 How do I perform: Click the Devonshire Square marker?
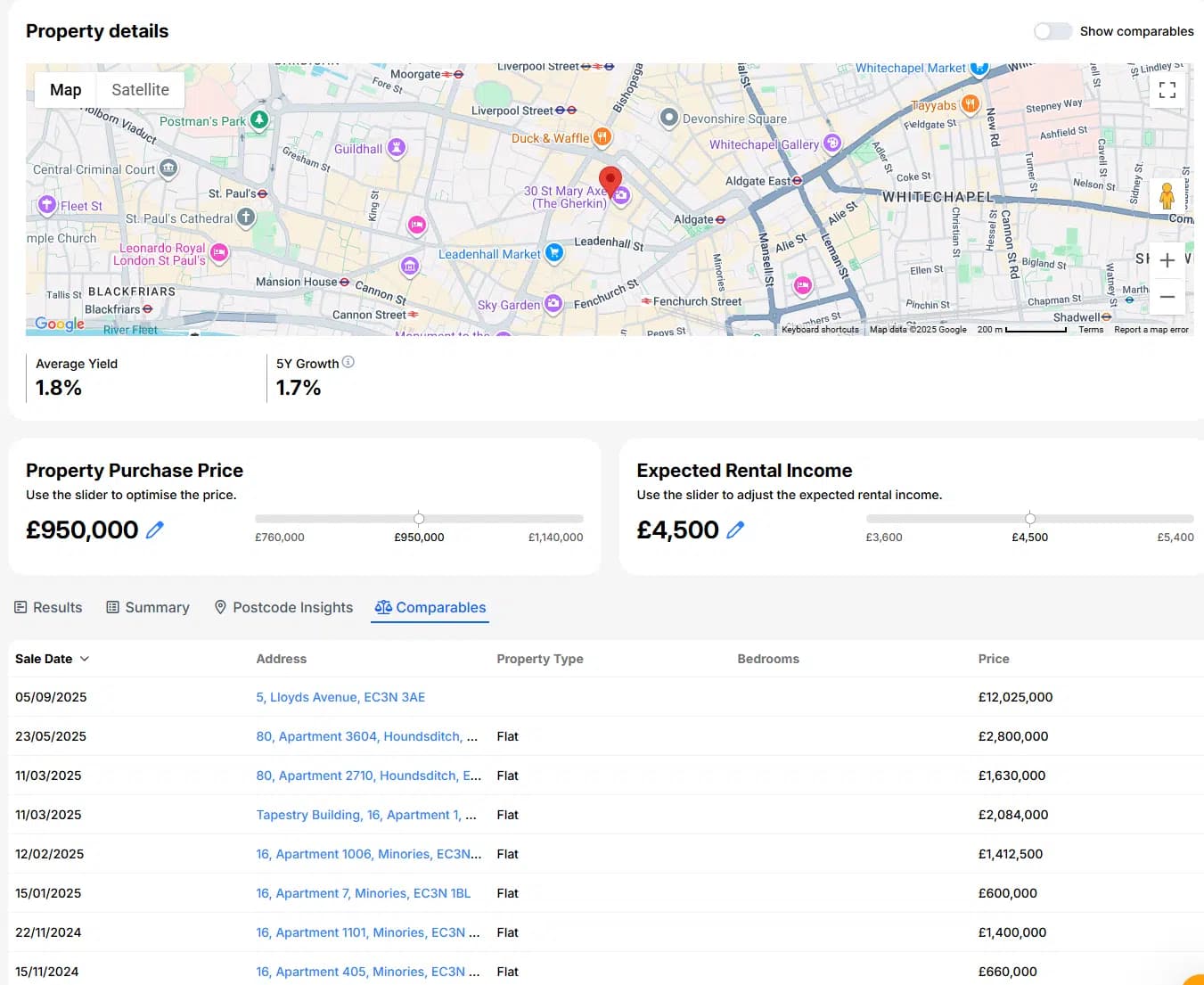pyautogui.click(x=669, y=118)
